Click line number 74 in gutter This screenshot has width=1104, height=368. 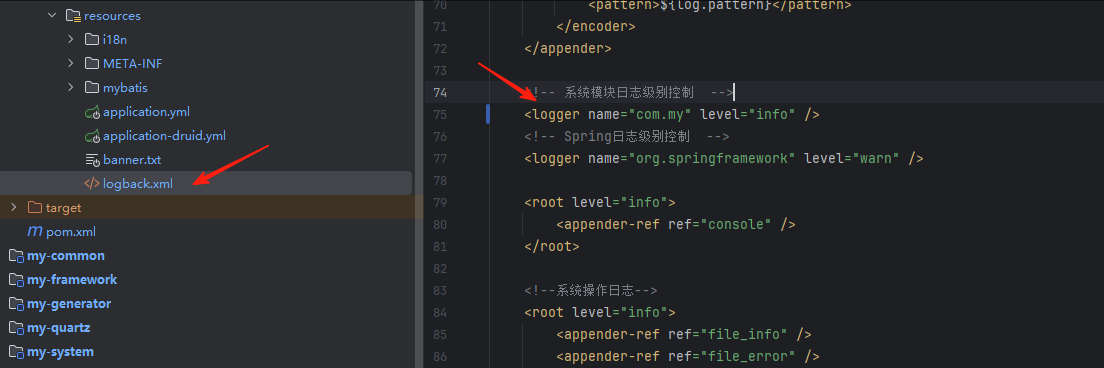(x=440, y=92)
